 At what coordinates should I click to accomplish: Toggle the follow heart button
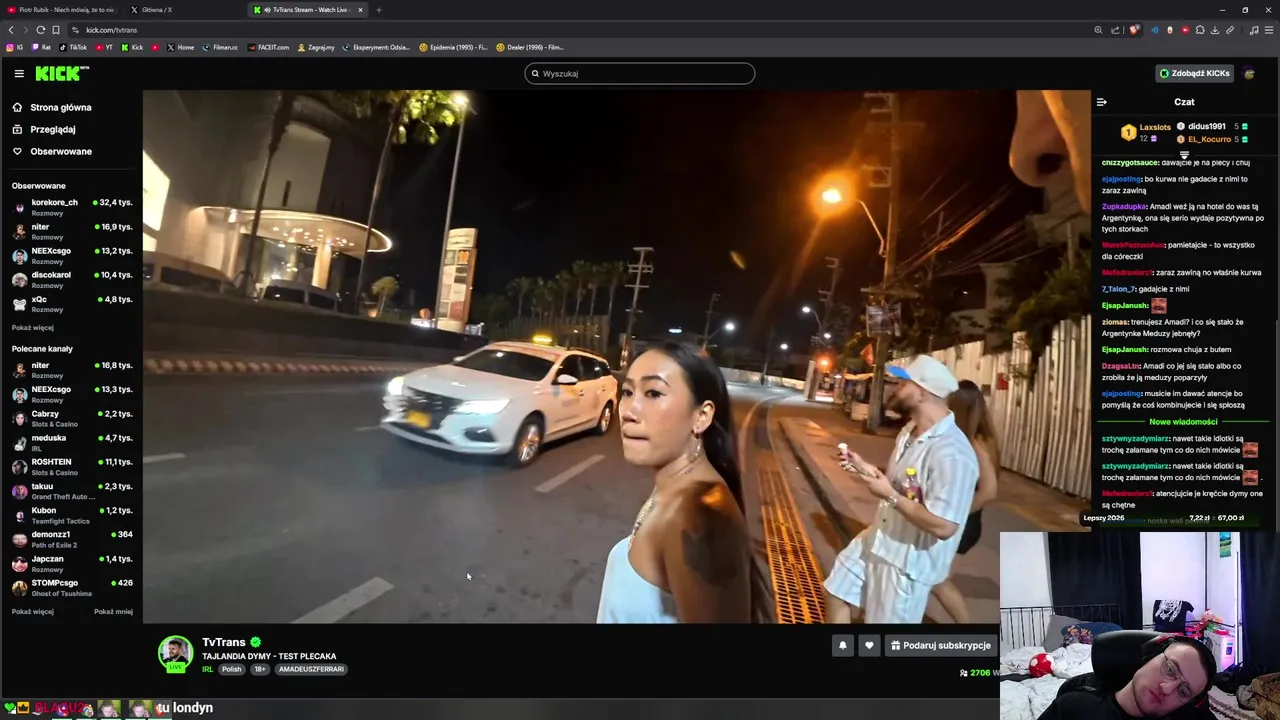869,646
